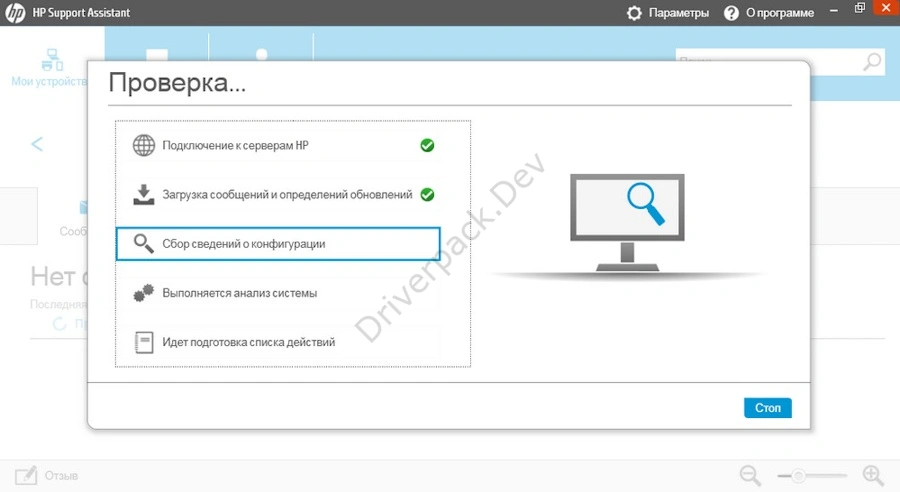This screenshot has width=900, height=492.
Task: Click the notebook icon for action list
Action: [x=143, y=342]
